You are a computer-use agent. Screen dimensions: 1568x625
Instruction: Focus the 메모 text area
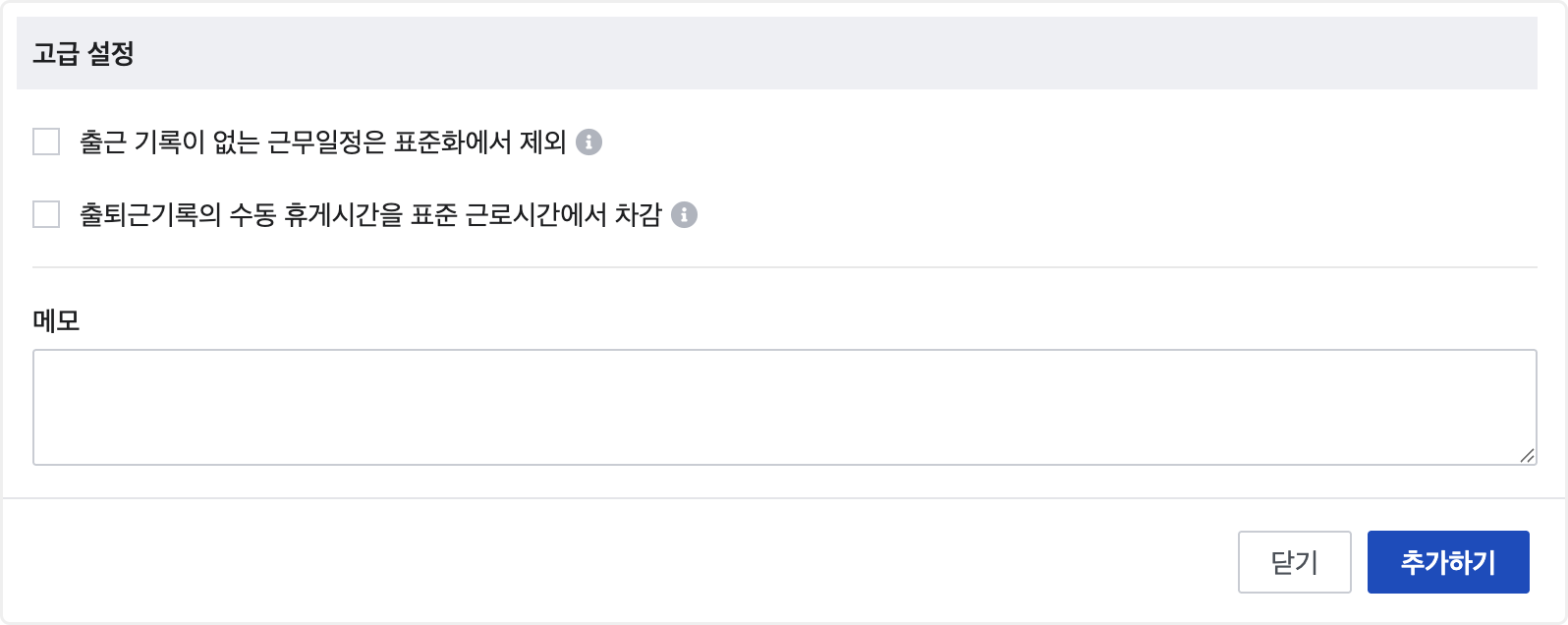784,407
